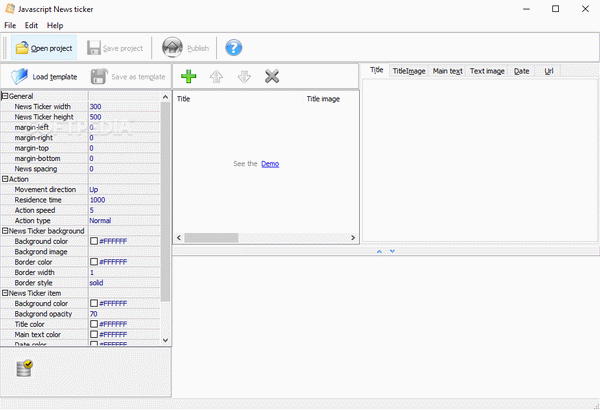Pick the Border color swatch
Screen dimensions: 600x410
[x=94, y=262]
